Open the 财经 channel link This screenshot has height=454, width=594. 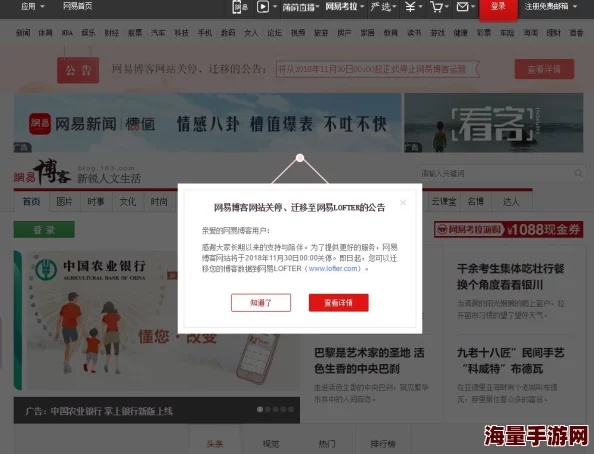[111, 33]
